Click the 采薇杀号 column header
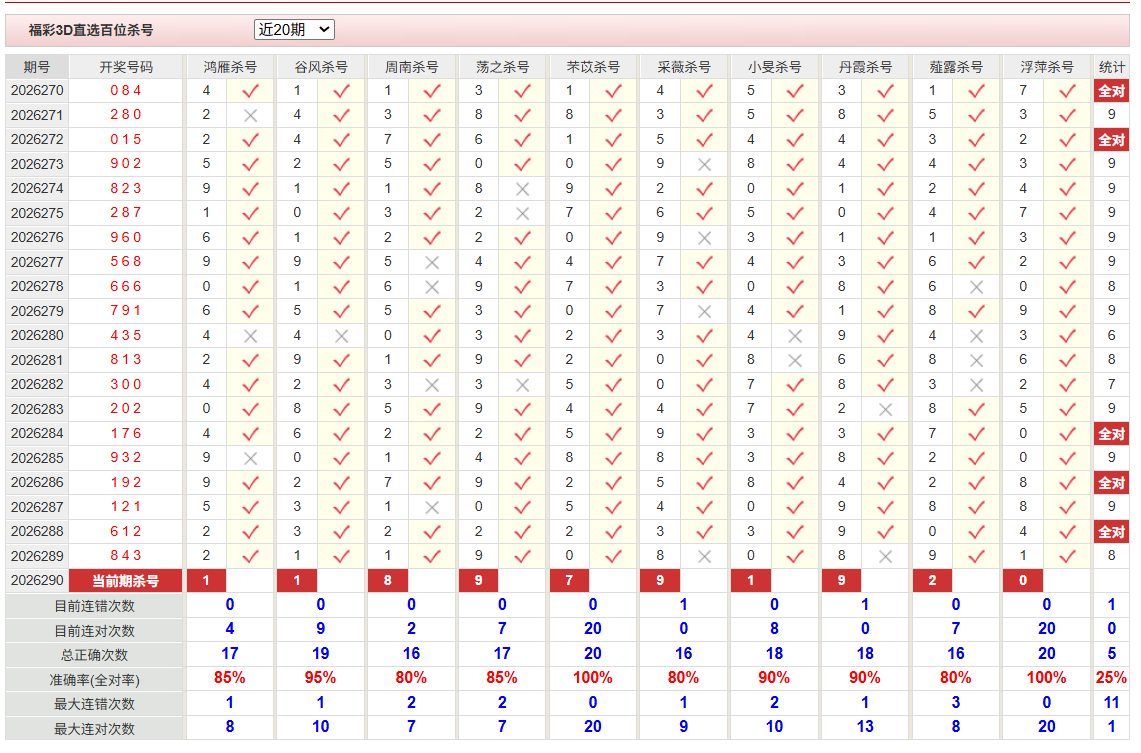The width and height of the screenshot is (1141, 753). 684,67
